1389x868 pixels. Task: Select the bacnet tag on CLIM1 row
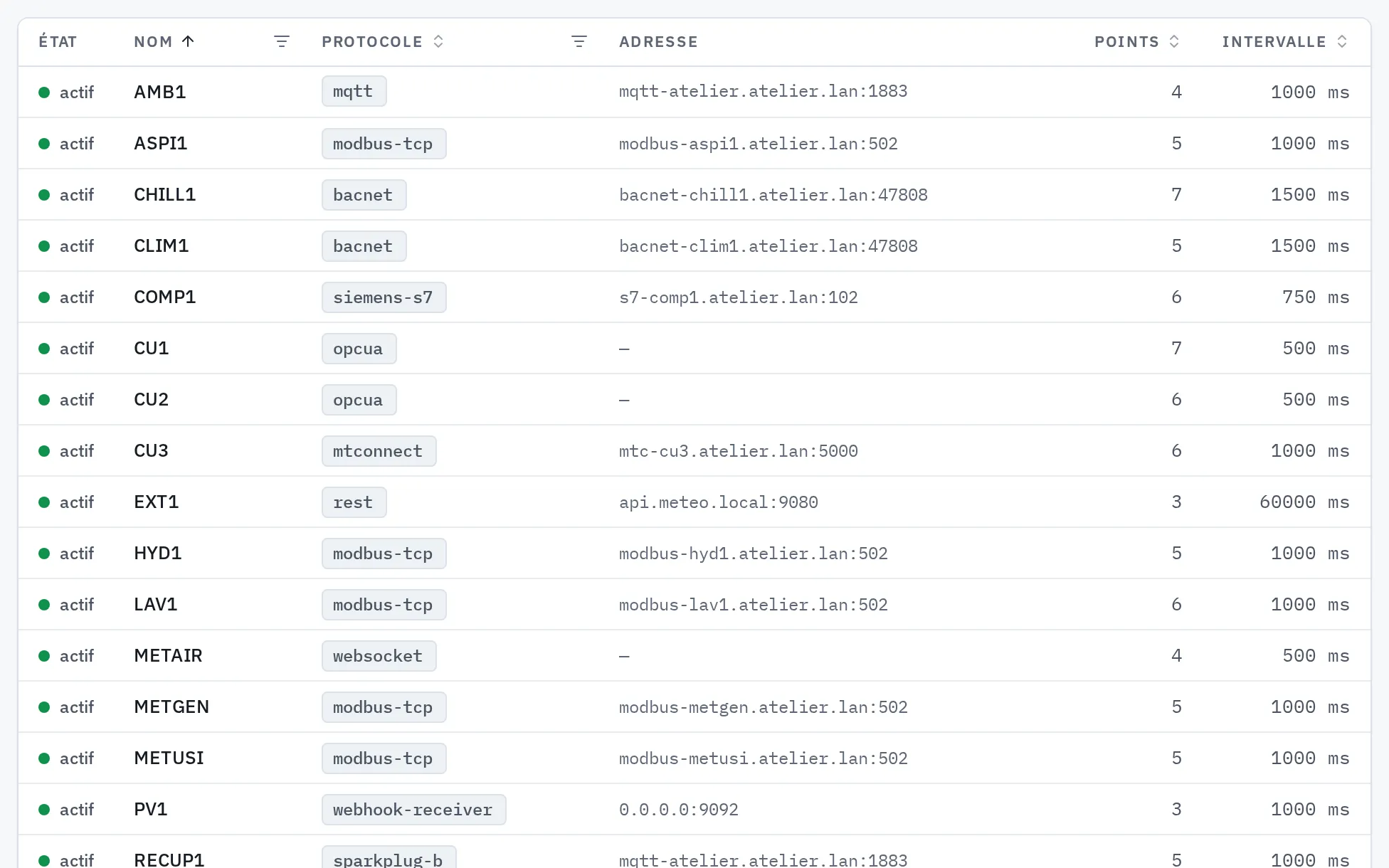click(x=364, y=246)
